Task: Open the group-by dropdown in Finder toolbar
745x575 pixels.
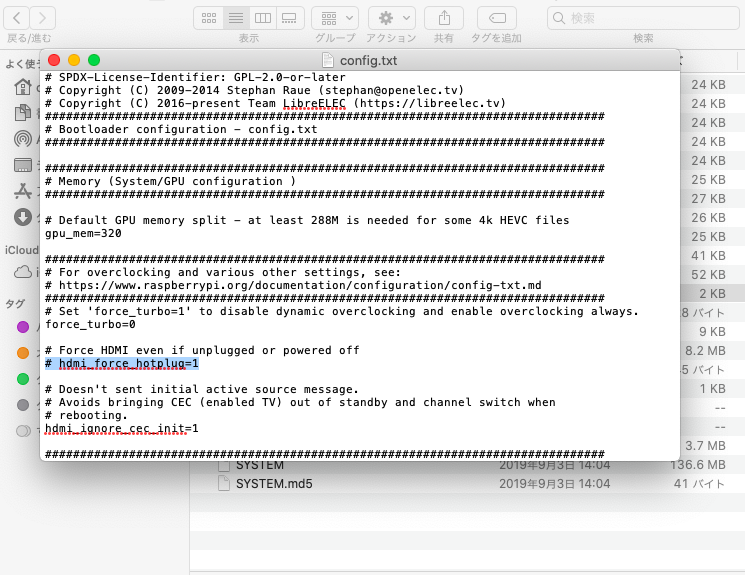Action: [335, 18]
